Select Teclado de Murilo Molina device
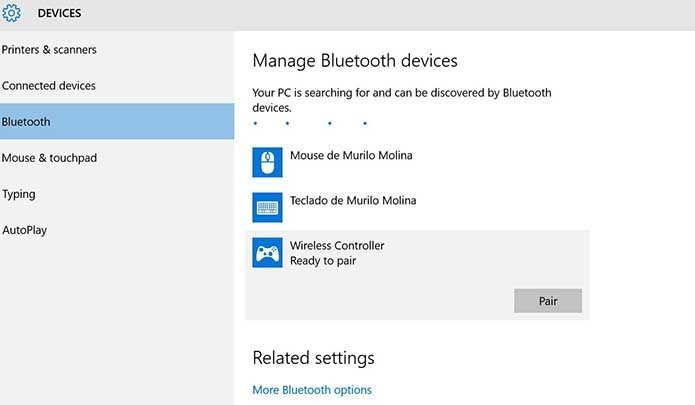695x405 pixels. pyautogui.click(x=353, y=201)
